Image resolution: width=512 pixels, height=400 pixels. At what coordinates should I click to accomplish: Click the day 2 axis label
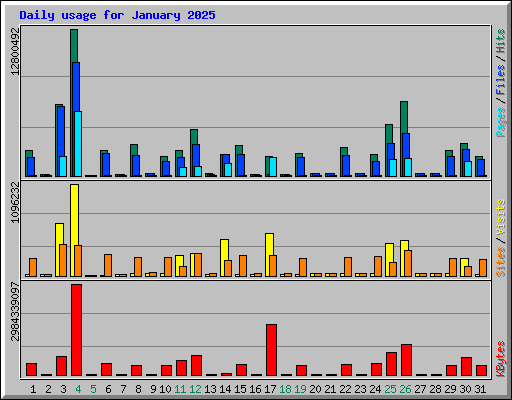tap(48, 389)
